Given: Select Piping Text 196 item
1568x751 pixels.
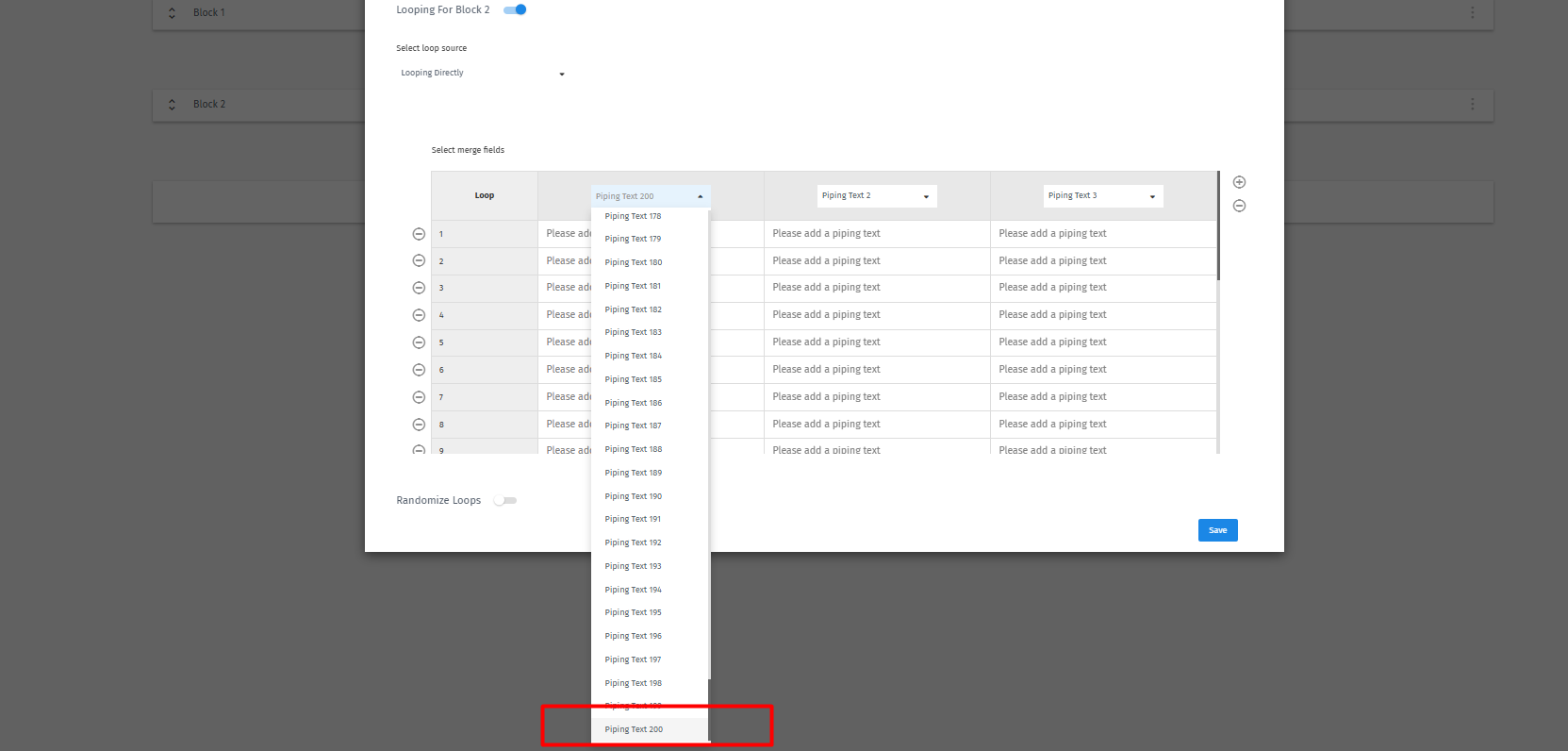Looking at the screenshot, I should 650,636.
